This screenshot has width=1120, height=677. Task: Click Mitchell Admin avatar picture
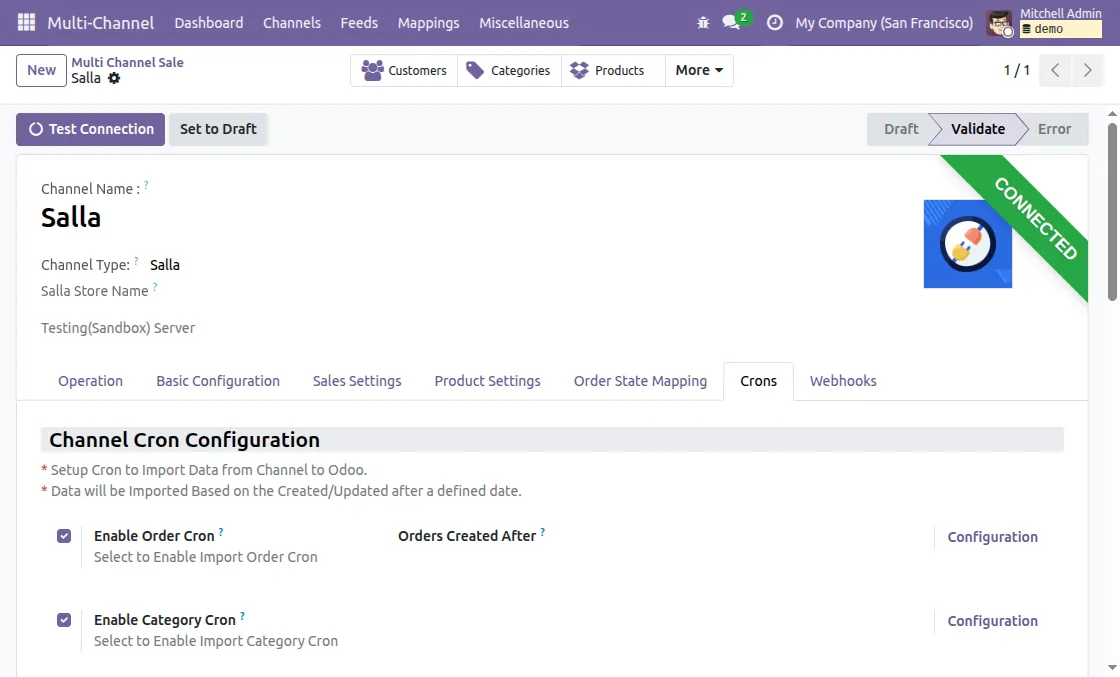(x=1000, y=23)
